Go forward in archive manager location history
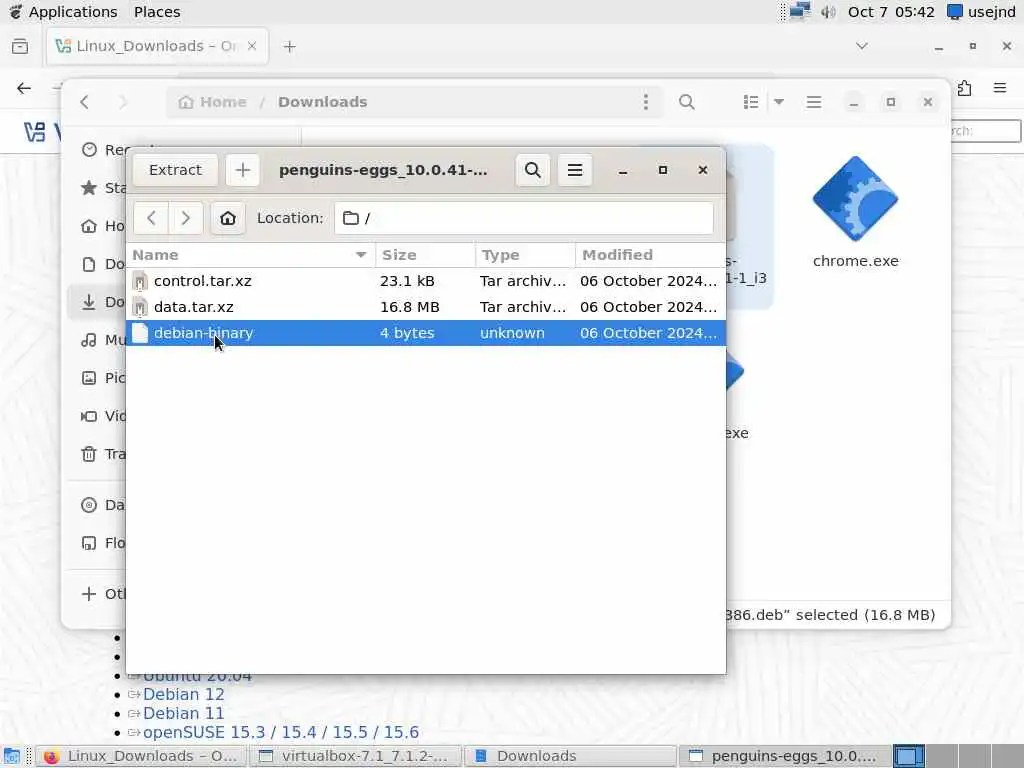This screenshot has width=1024, height=768. tap(185, 217)
